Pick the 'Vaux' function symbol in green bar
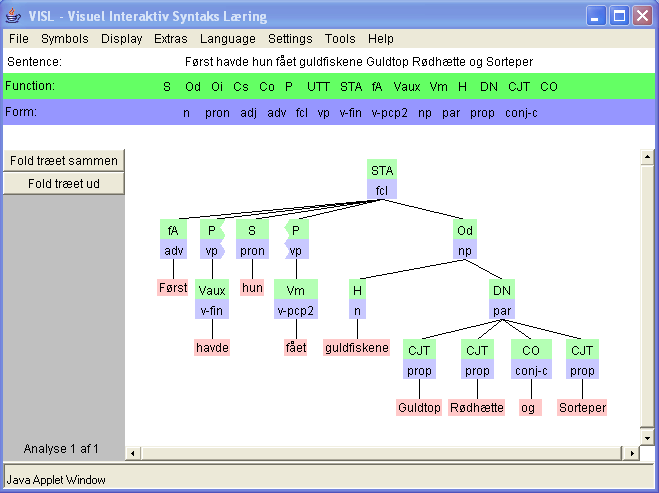Image resolution: width=659 pixels, height=493 pixels. point(407,87)
